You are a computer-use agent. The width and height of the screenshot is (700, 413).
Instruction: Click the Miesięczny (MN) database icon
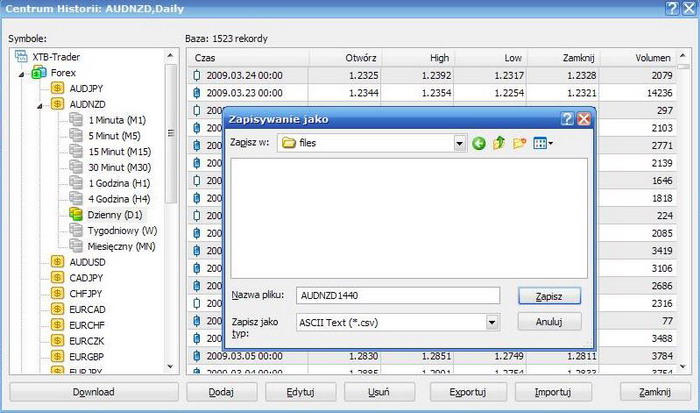[76, 246]
